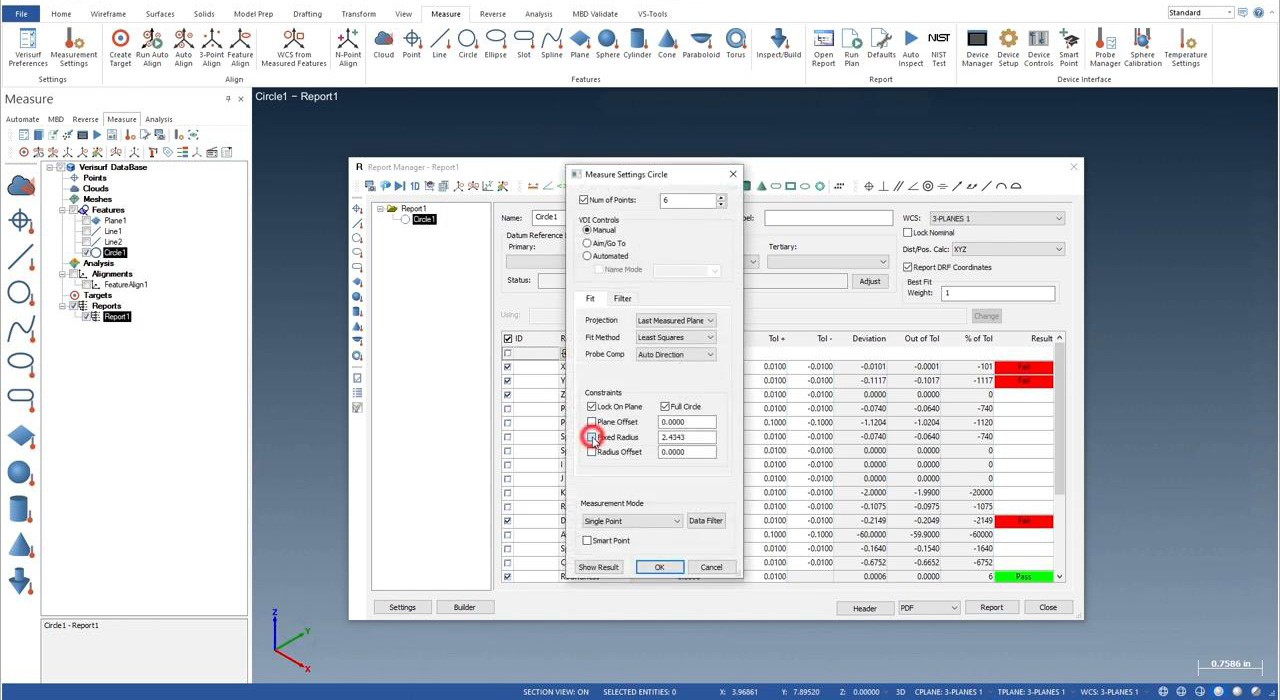Open the Fit Method dropdown
Image resolution: width=1280 pixels, height=700 pixels.
675,337
